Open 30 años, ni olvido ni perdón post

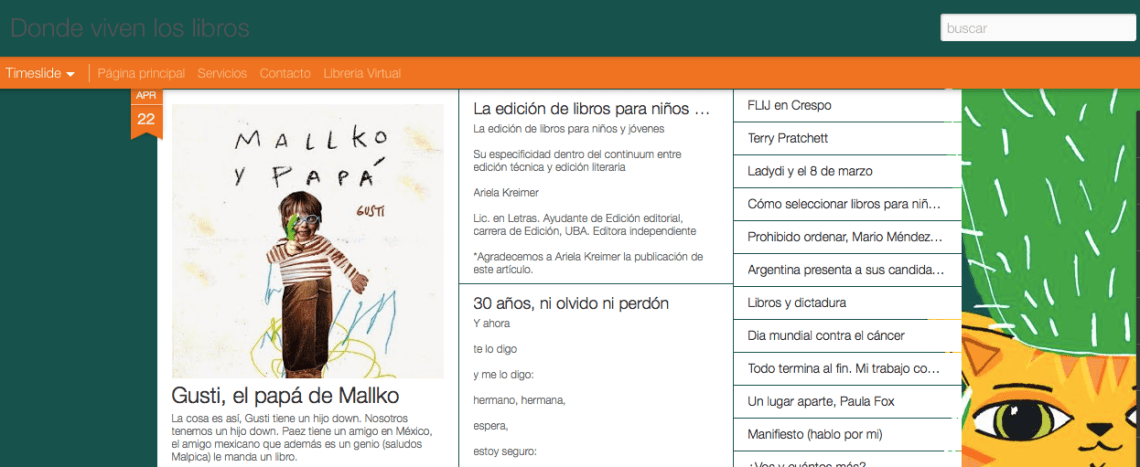(571, 303)
